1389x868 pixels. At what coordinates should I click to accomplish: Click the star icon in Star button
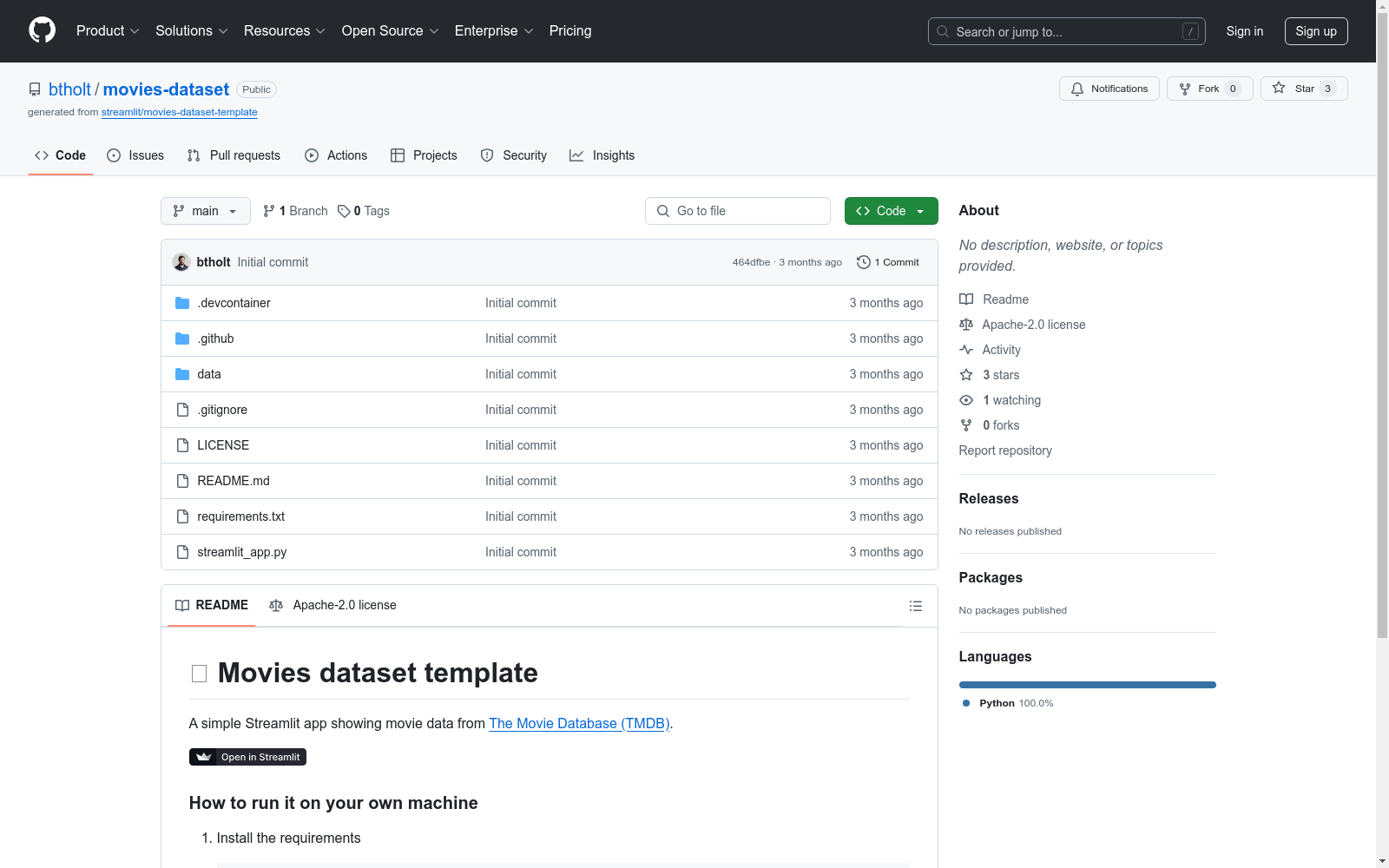pyautogui.click(x=1279, y=88)
